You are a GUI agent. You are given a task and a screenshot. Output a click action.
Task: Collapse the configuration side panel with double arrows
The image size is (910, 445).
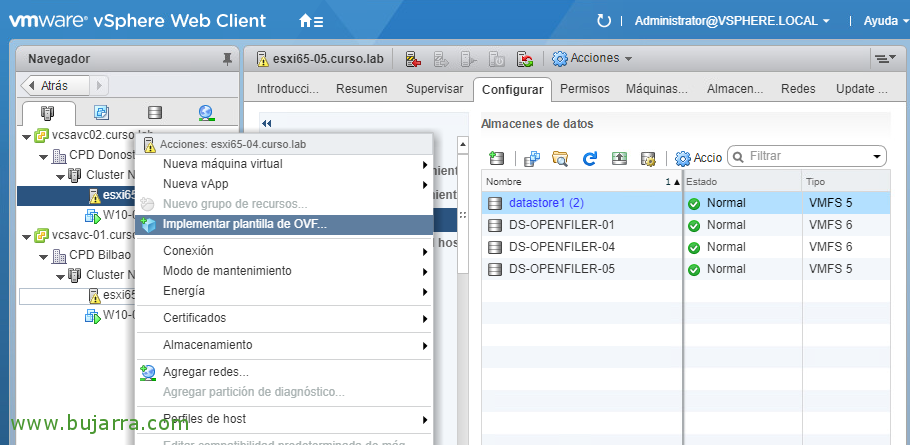(266, 124)
